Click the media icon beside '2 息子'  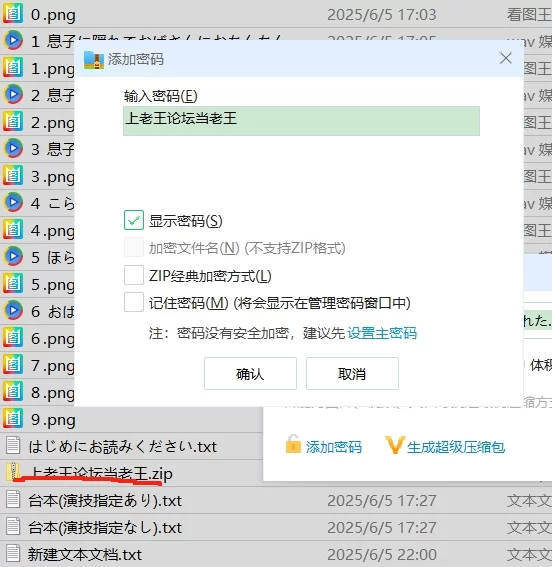tap(13, 94)
